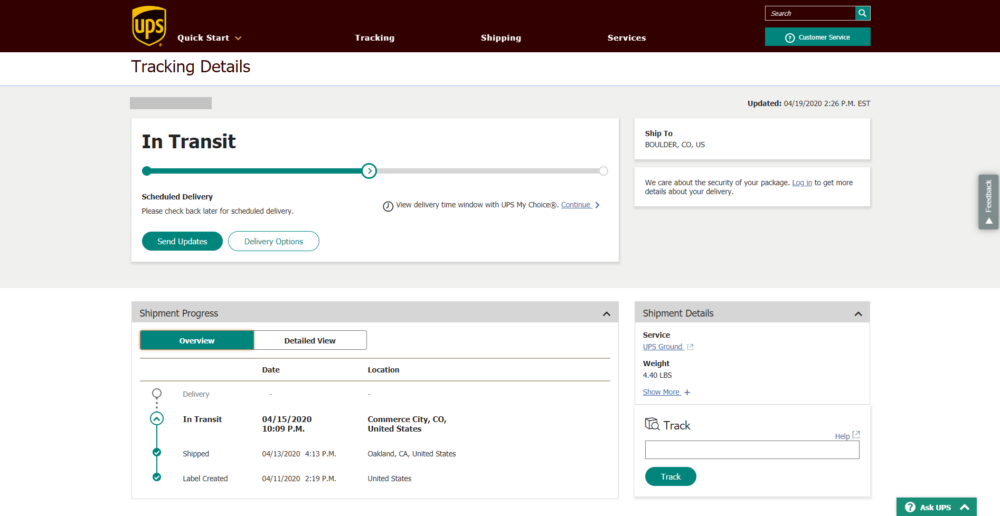Click the UPS shield logo
Viewport: 1000px width, 516px height.
point(149,25)
